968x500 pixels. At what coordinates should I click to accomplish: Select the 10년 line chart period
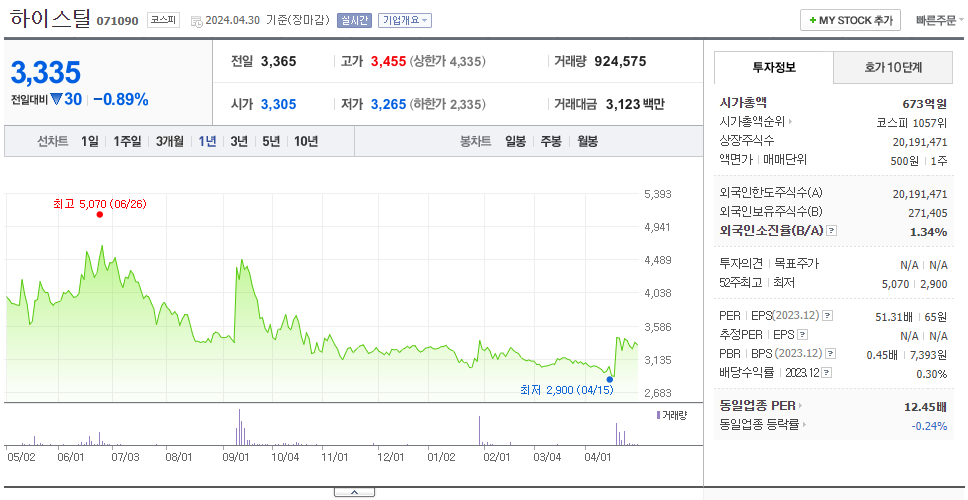306,141
